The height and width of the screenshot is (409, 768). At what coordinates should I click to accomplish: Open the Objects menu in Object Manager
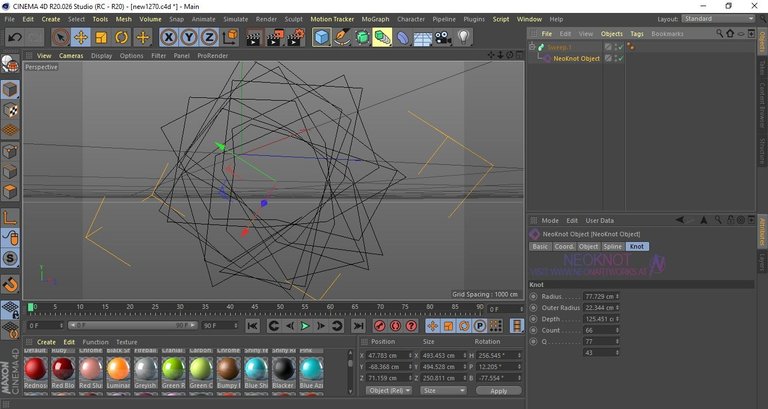tap(611, 34)
